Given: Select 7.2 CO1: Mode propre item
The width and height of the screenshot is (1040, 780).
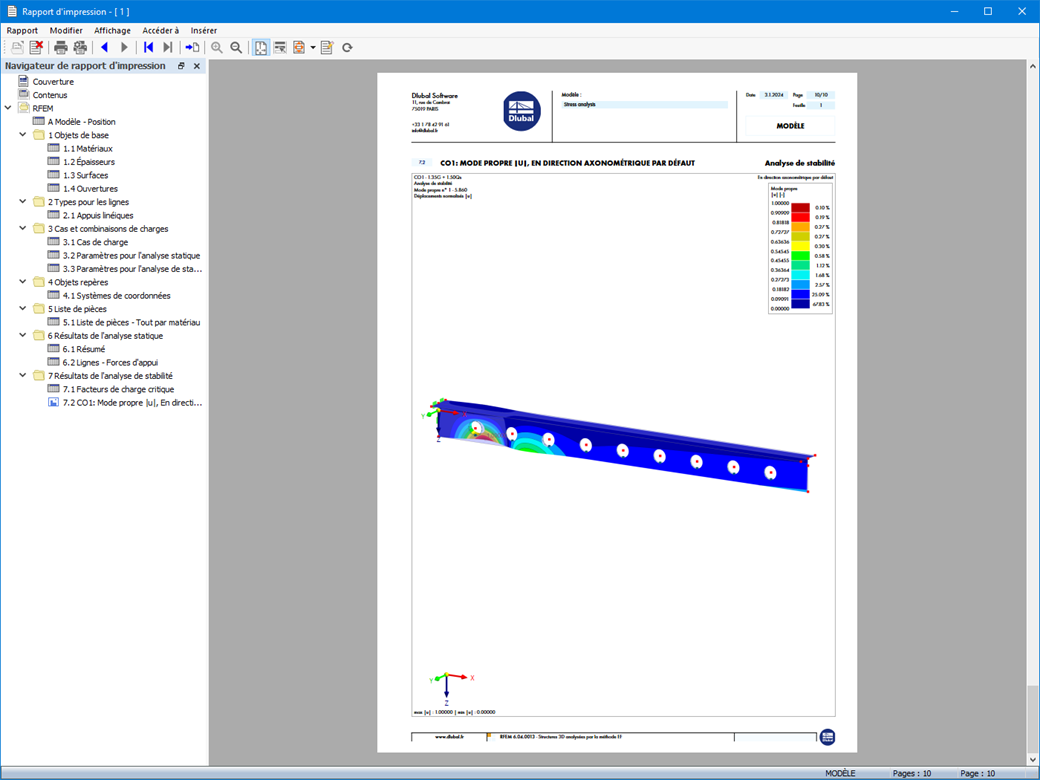Looking at the screenshot, I should pyautogui.click(x=132, y=402).
